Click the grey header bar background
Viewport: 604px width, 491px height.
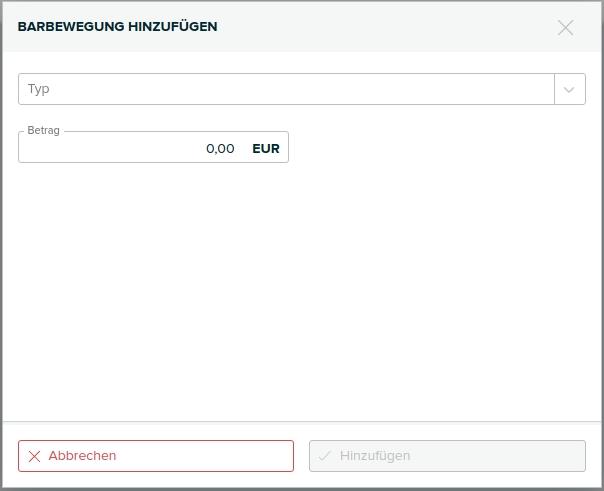pyautogui.click(x=385, y=27)
